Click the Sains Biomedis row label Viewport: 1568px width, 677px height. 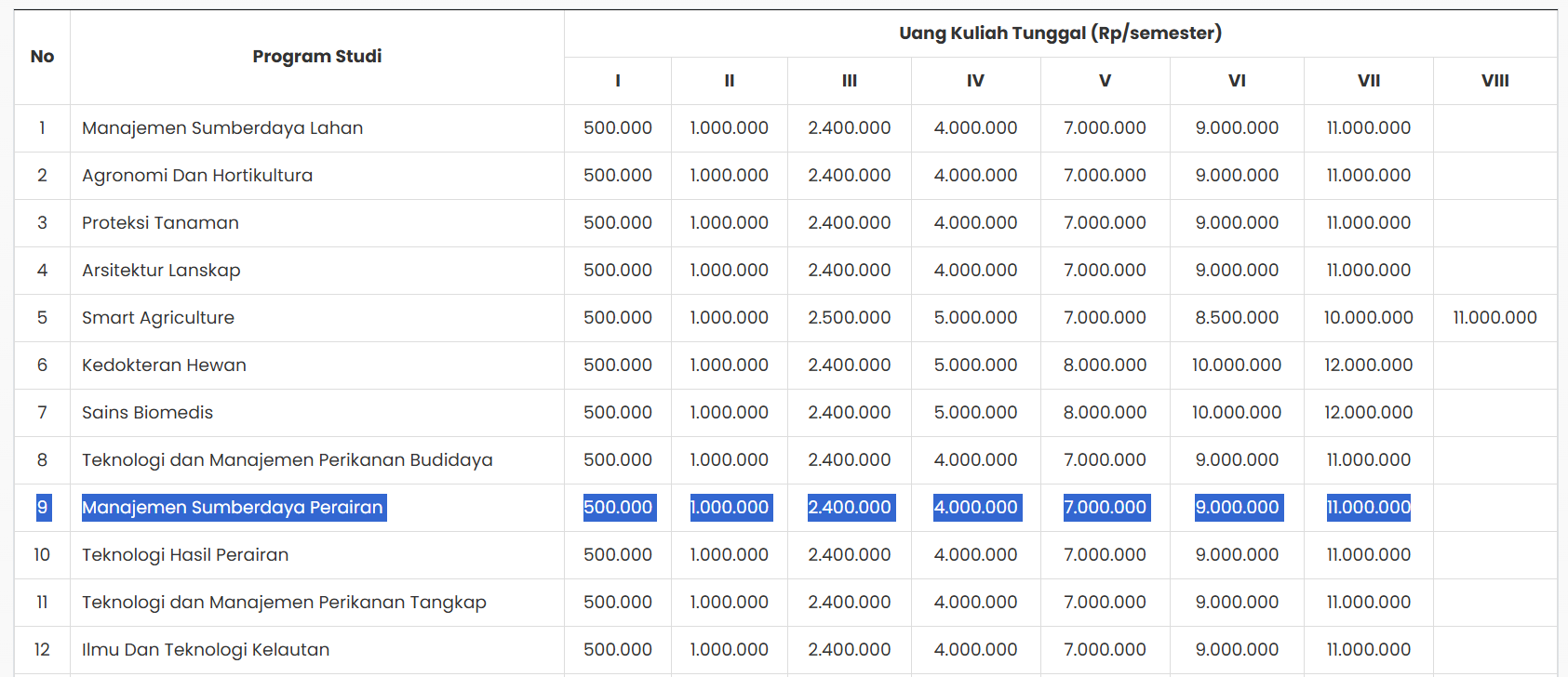tap(147, 413)
